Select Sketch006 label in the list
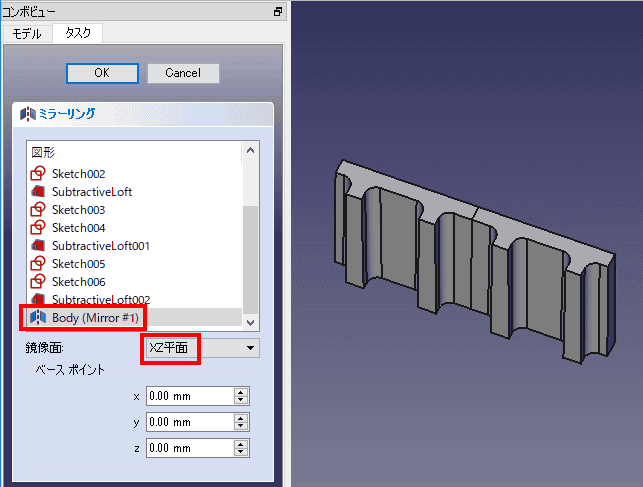Screen dimensions: 643x487 point(79,282)
